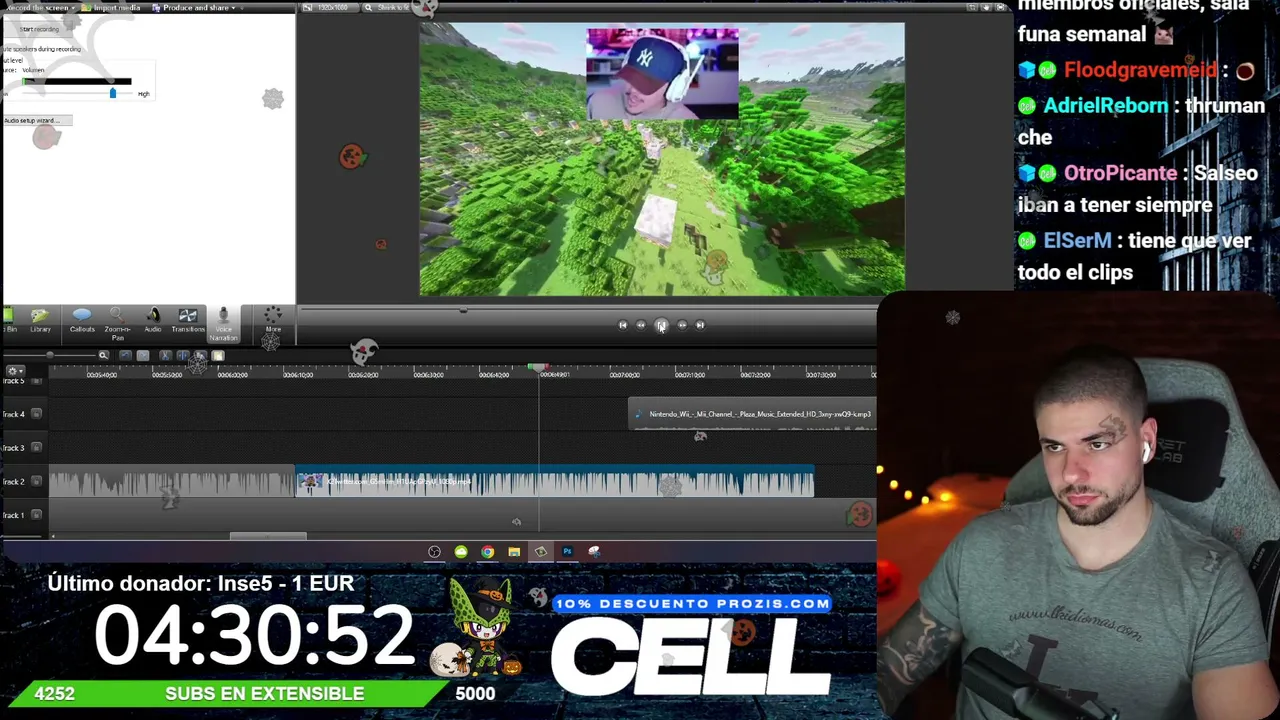Click the timeline playhead marker
This screenshot has height=720, width=1280.
pyautogui.click(x=538, y=368)
